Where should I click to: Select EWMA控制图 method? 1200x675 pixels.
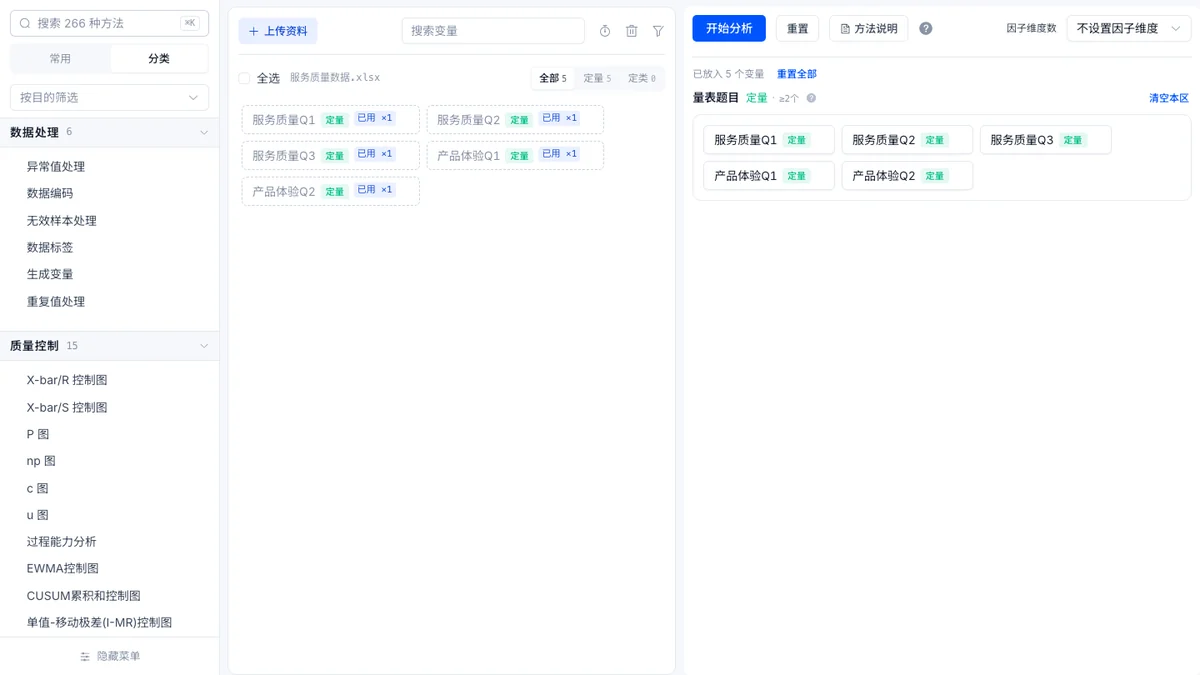point(63,568)
